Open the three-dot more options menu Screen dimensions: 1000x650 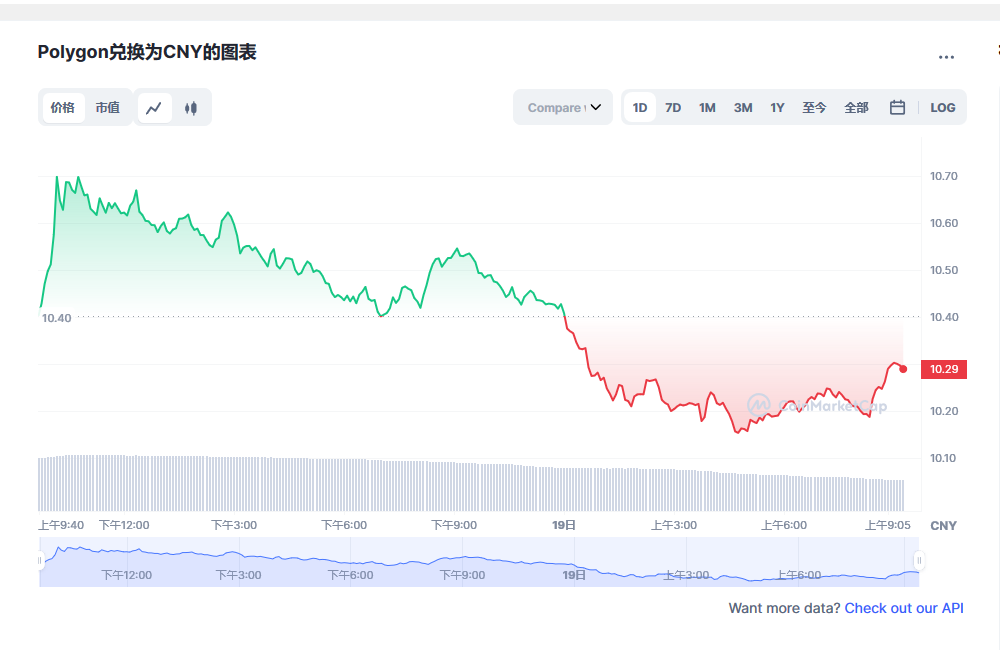click(x=946, y=57)
